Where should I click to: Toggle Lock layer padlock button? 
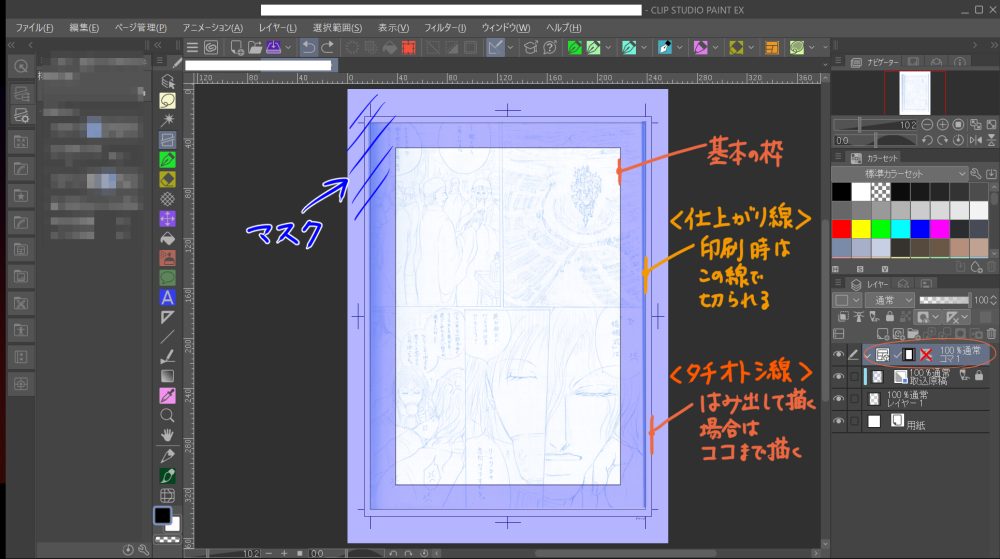click(x=890, y=317)
